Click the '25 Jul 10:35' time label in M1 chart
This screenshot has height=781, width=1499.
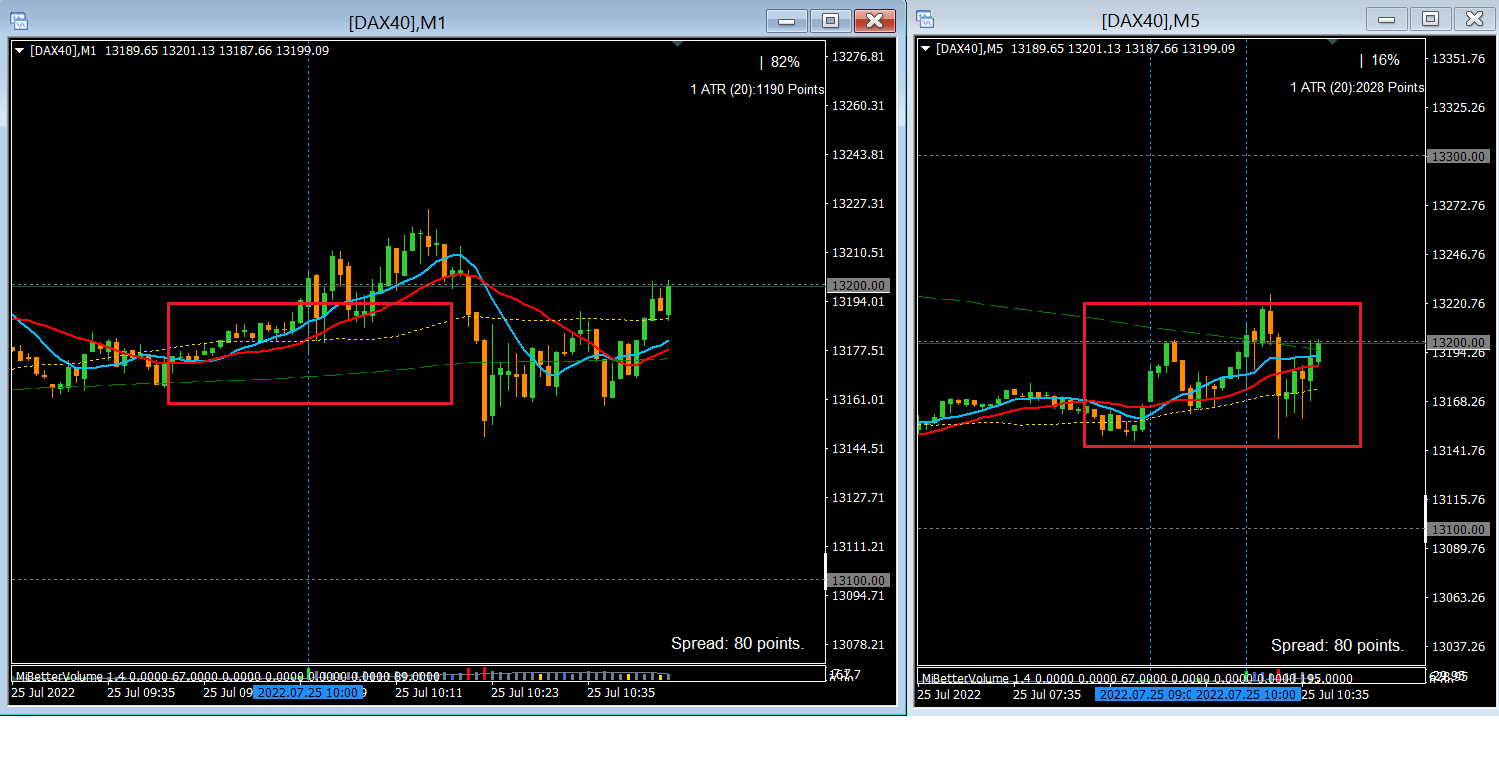621,693
